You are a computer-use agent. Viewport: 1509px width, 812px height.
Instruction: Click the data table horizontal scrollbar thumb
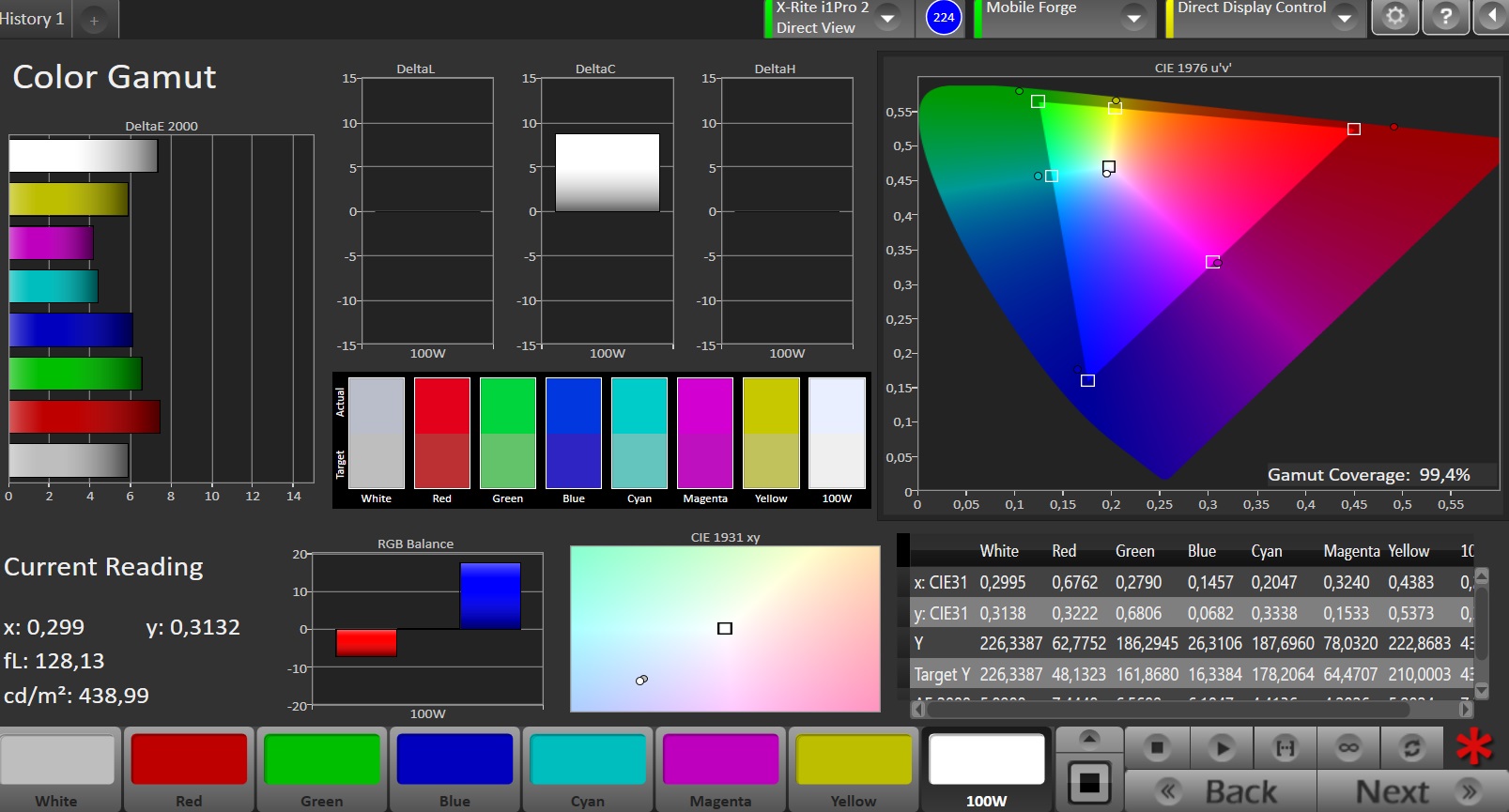coord(1167,710)
